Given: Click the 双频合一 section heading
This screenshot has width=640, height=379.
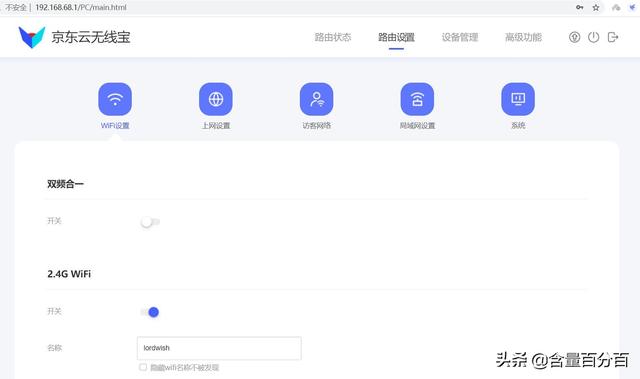Looking at the screenshot, I should point(65,184).
